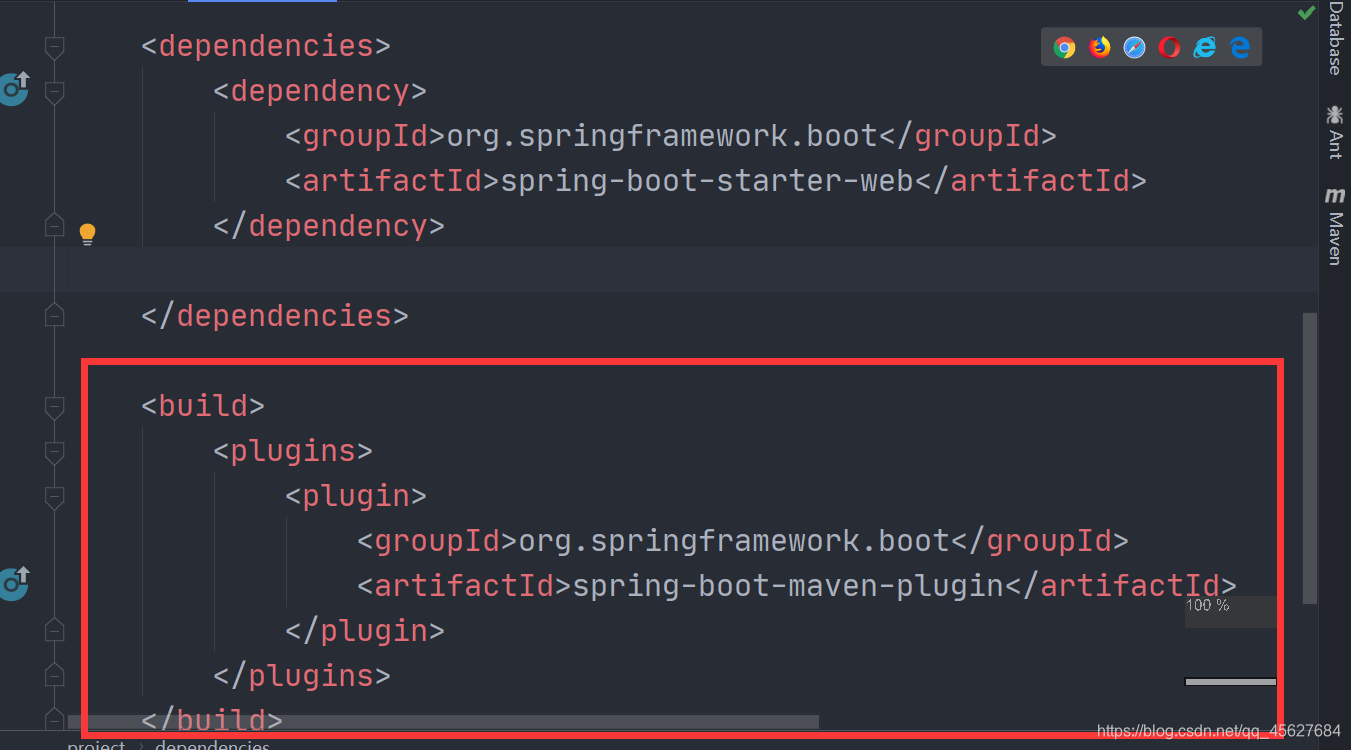The width and height of the screenshot is (1351, 750).
Task: Collapse the <dependency> opening tag fold
Action: 55,92
